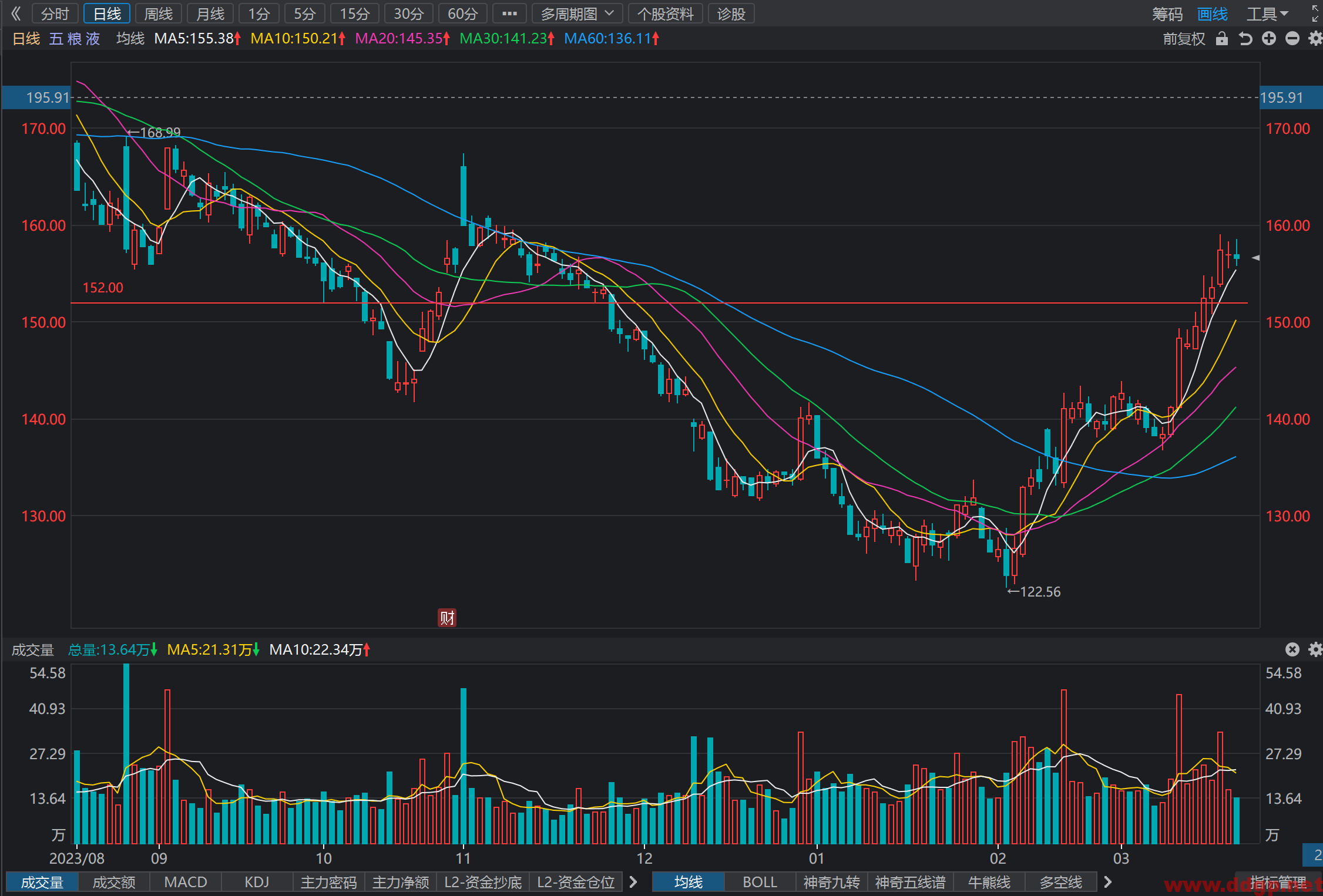Zoom out chart with the minus icon
This screenshot has height=896, width=1323.
(1292, 39)
